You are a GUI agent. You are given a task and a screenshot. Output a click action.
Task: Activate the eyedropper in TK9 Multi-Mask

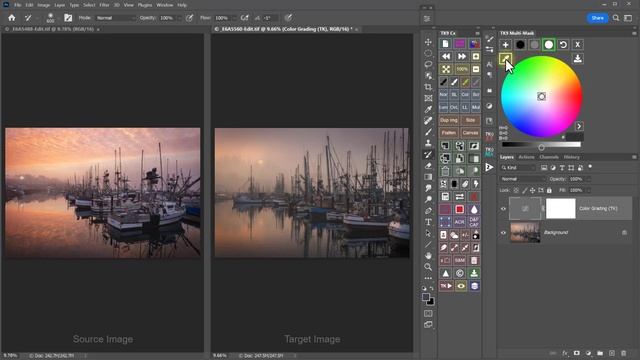point(505,59)
